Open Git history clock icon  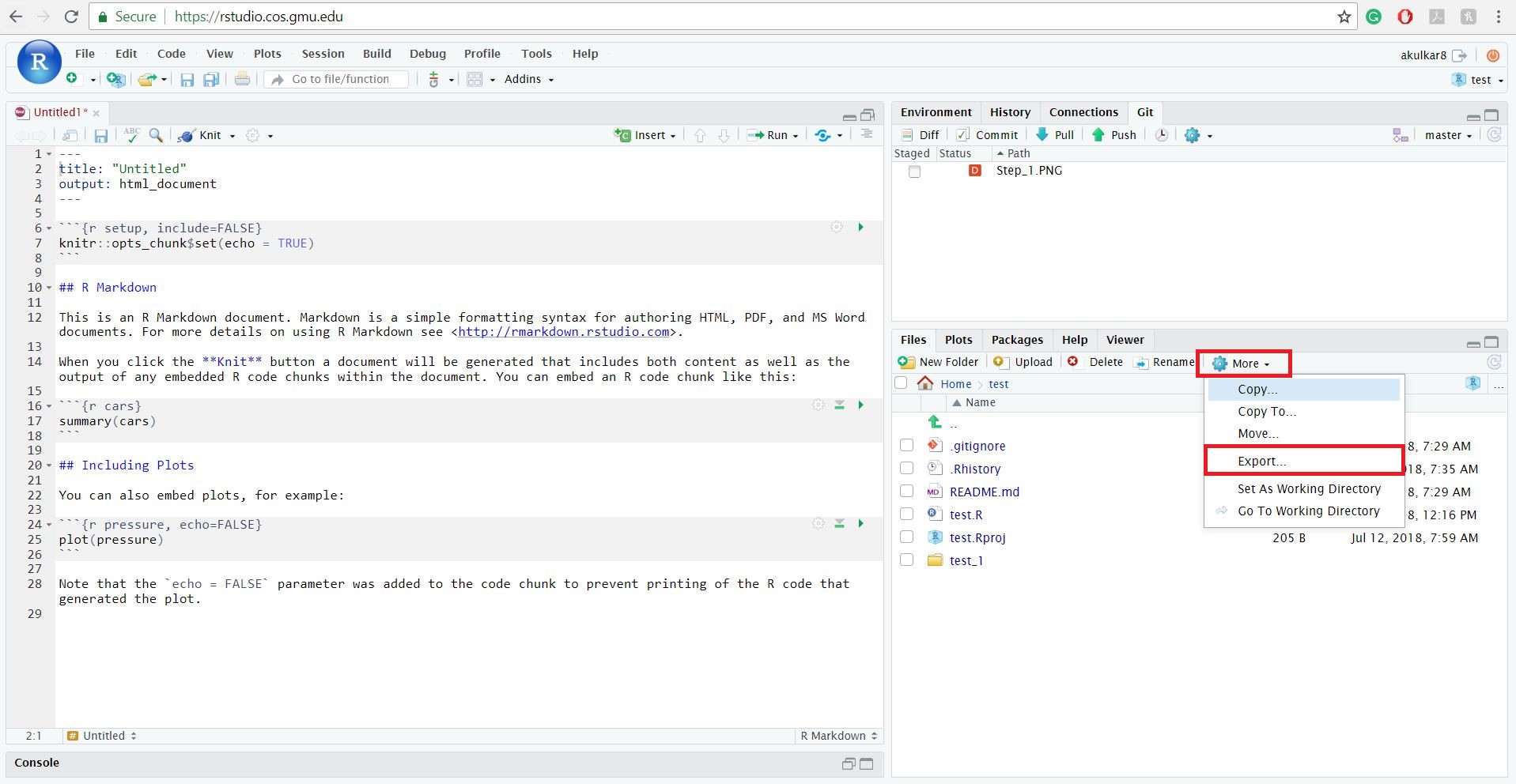(x=1161, y=135)
